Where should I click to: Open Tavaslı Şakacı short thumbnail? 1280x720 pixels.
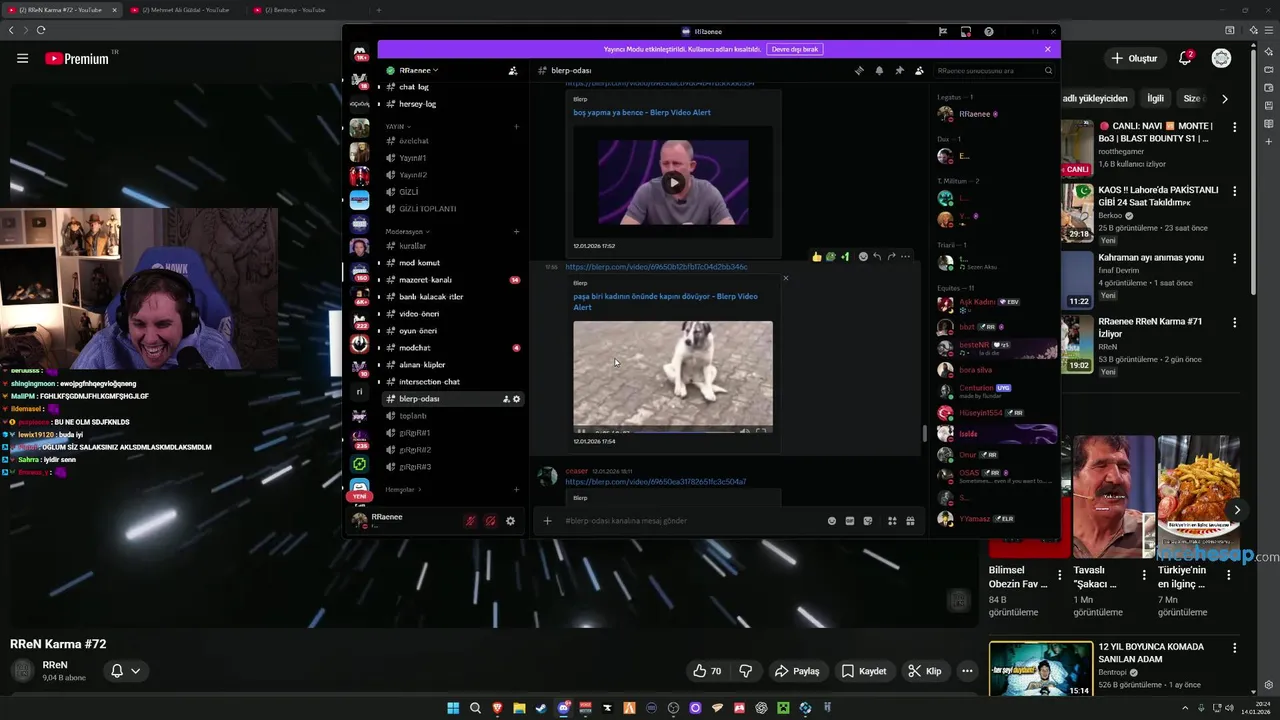pos(1114,496)
